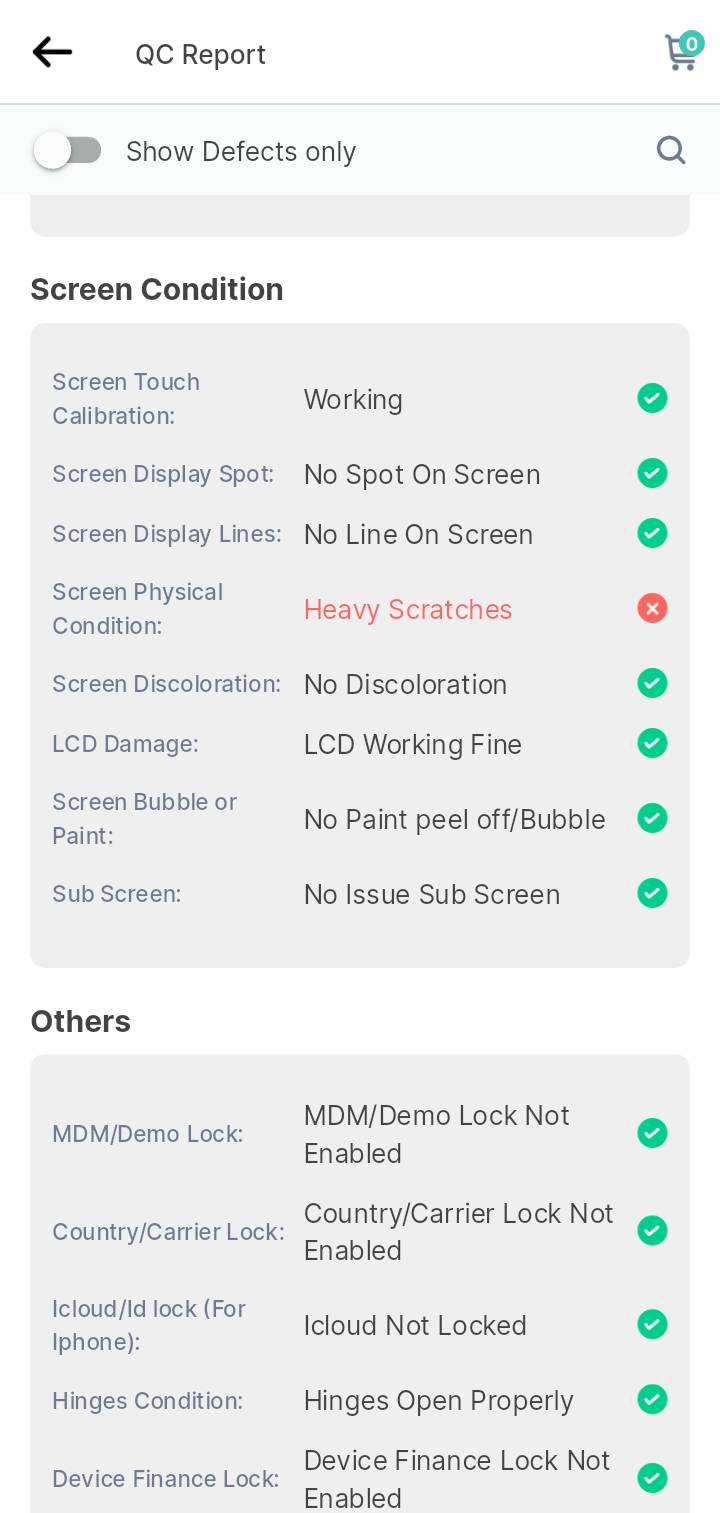Click green check for Icloud Not Locked
Viewport: 720px width, 1513px height.
(652, 1324)
